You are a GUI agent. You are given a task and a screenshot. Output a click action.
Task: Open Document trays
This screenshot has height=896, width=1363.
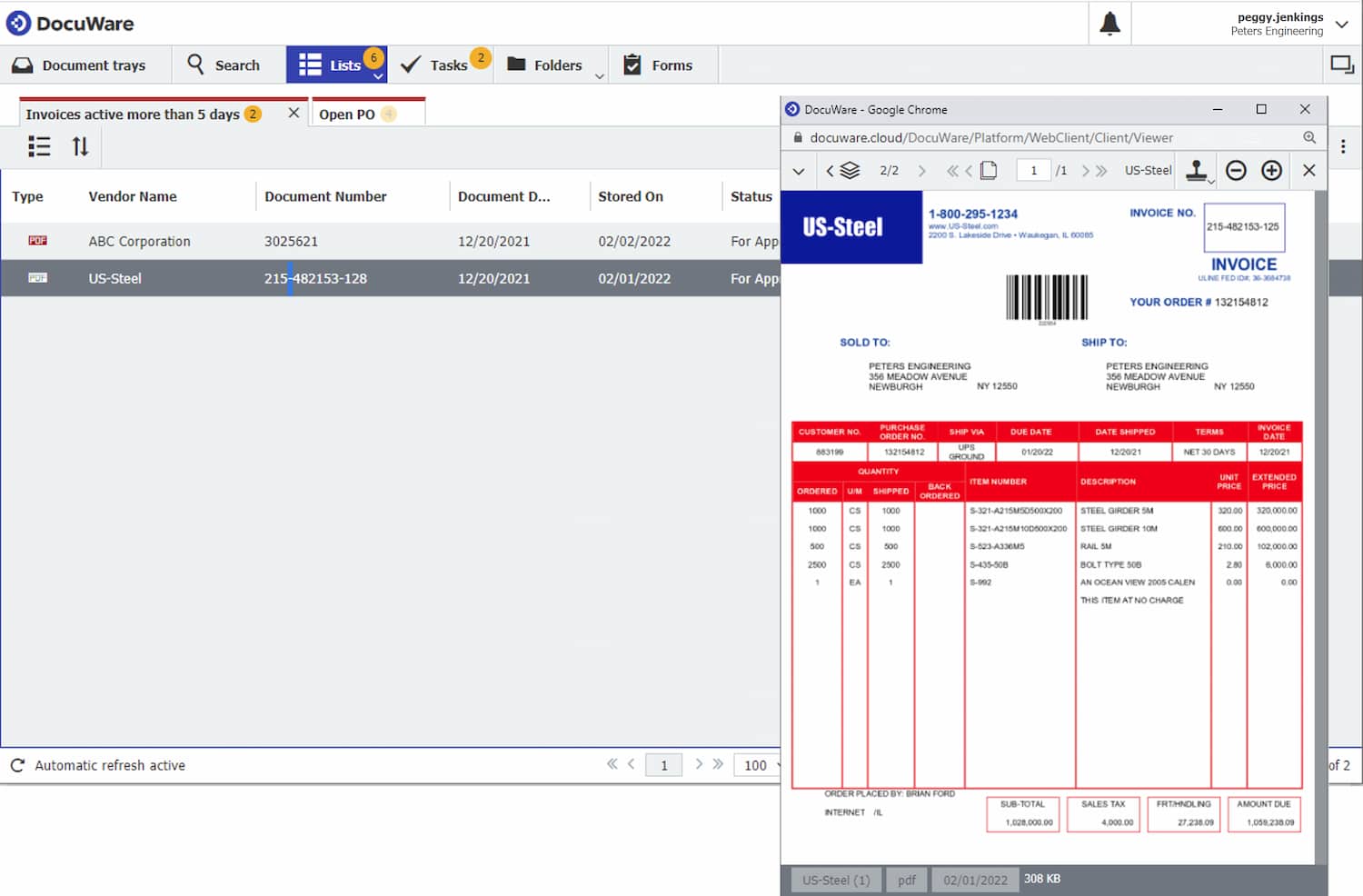[79, 65]
